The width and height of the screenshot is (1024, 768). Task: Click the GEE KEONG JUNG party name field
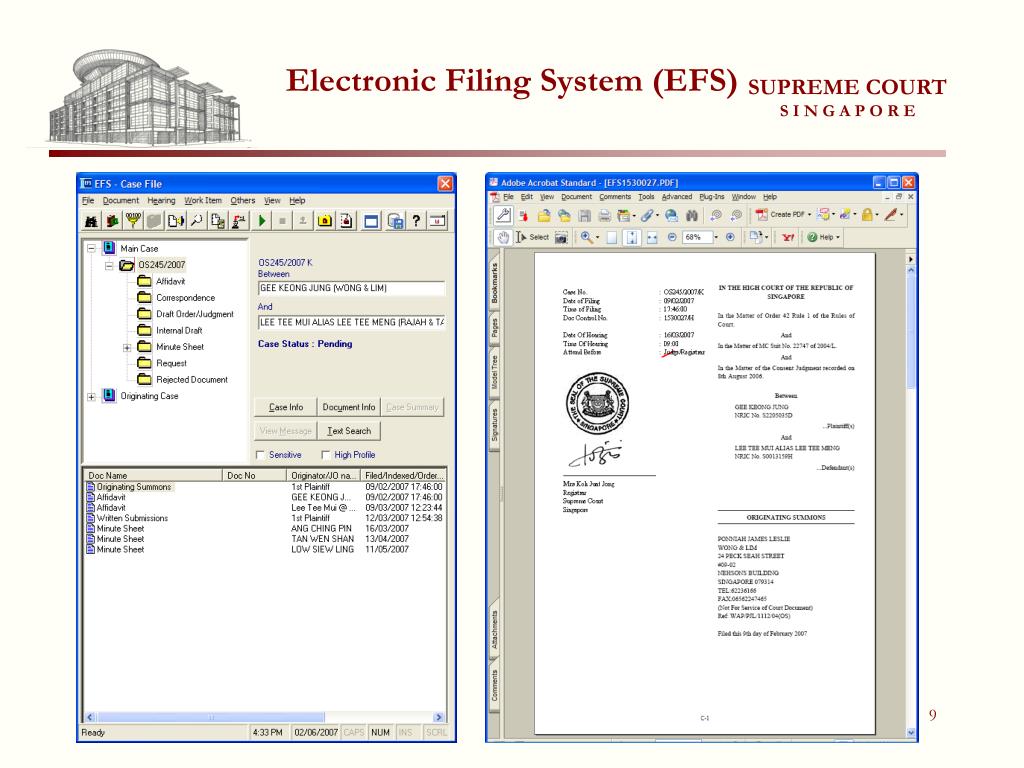point(351,288)
